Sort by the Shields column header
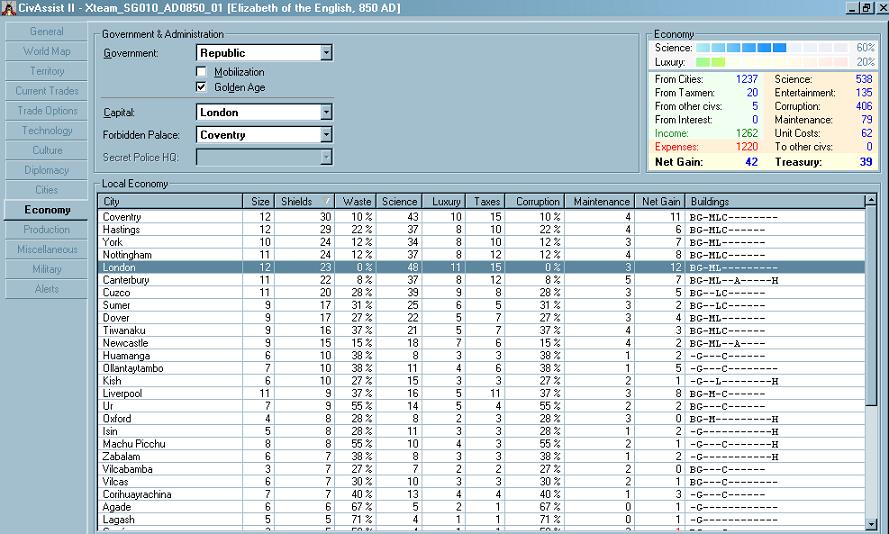Image resolution: width=889 pixels, height=534 pixels. tap(304, 201)
